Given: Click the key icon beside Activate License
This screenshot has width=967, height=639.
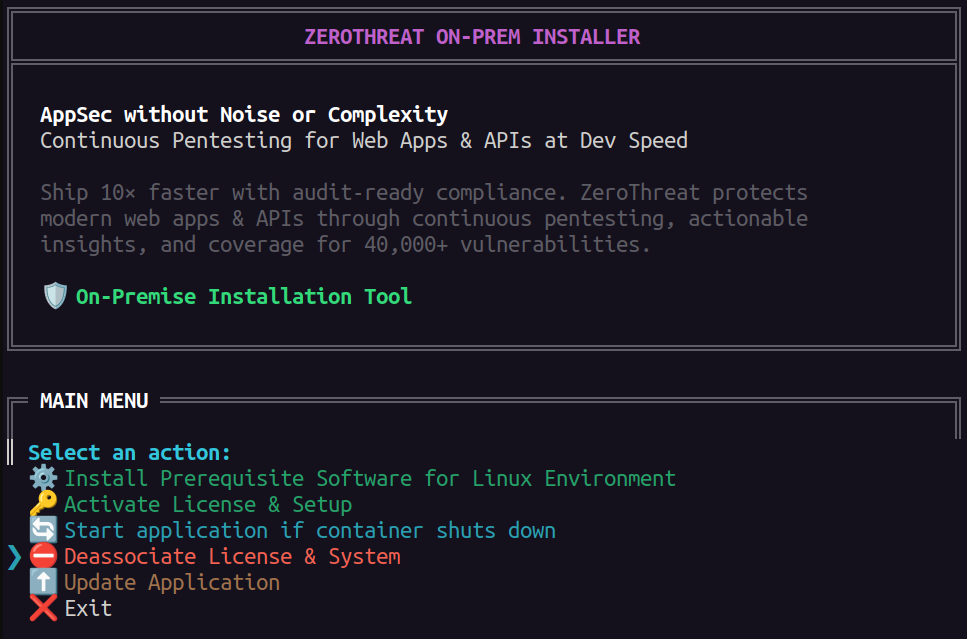Looking at the screenshot, I should pyautogui.click(x=43, y=504).
